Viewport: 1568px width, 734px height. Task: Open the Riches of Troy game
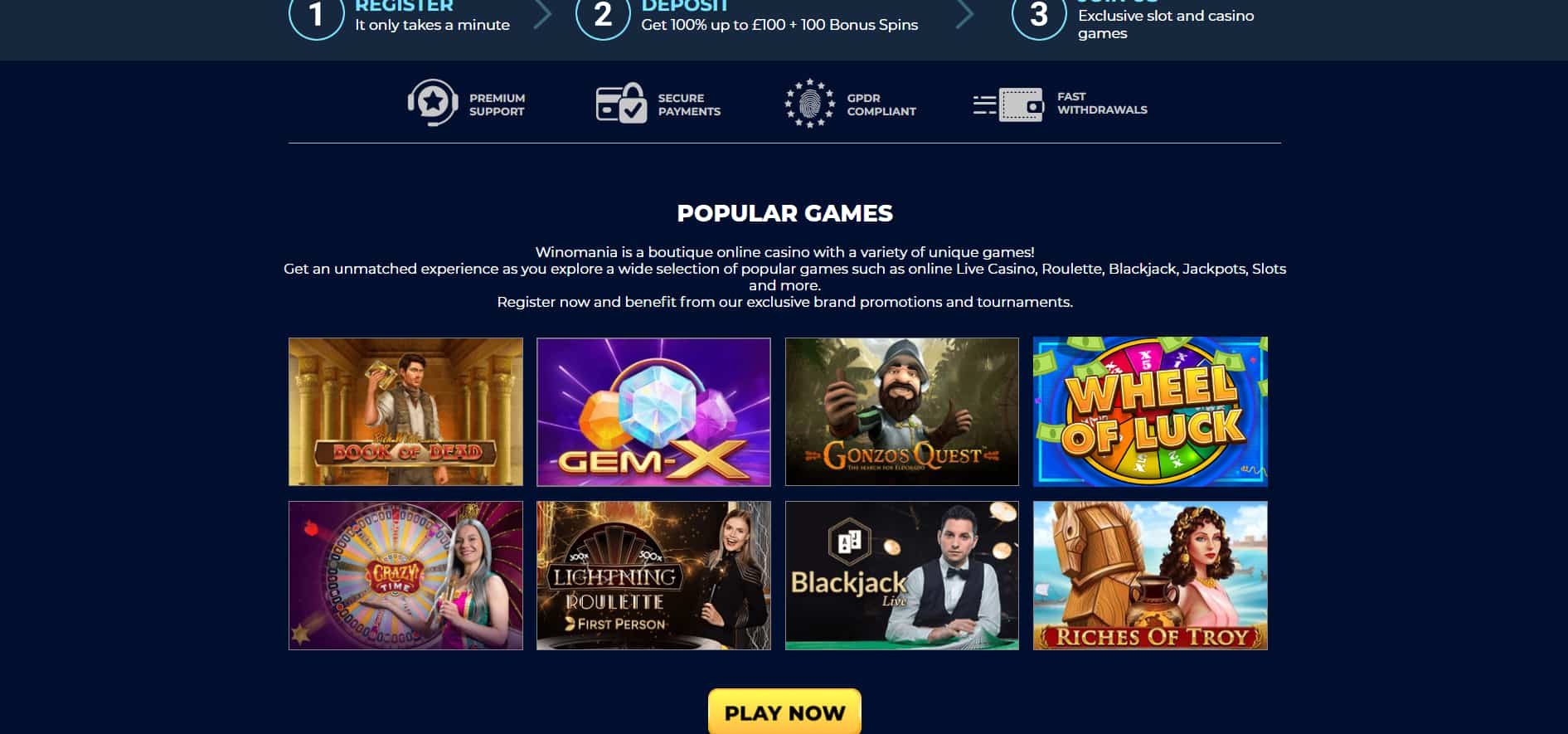[x=1150, y=576]
